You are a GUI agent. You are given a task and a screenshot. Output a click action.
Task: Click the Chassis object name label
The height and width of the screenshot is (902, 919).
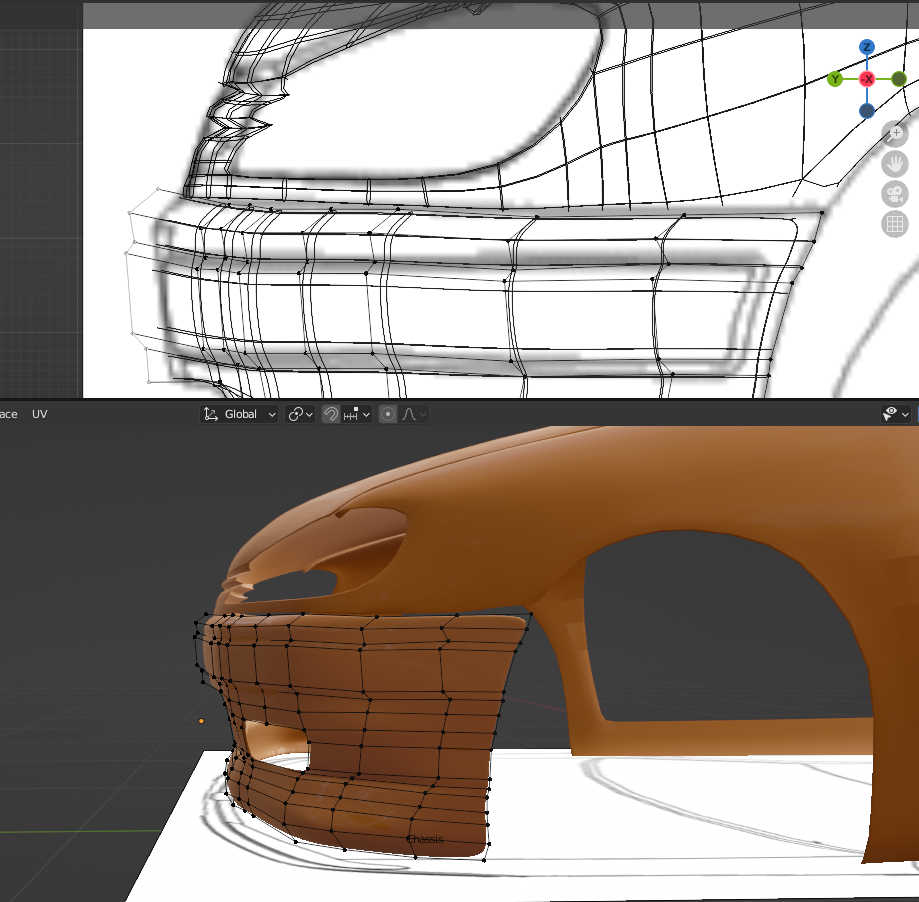pos(425,839)
